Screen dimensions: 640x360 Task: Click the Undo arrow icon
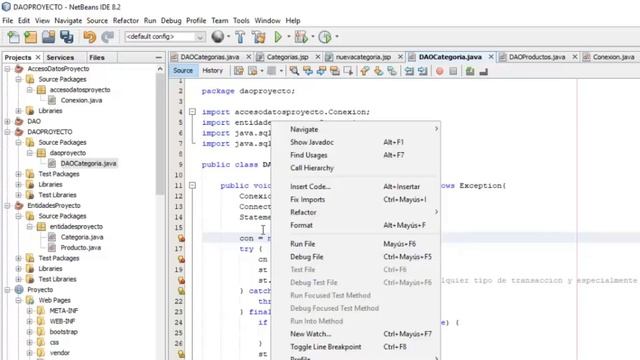coord(89,37)
